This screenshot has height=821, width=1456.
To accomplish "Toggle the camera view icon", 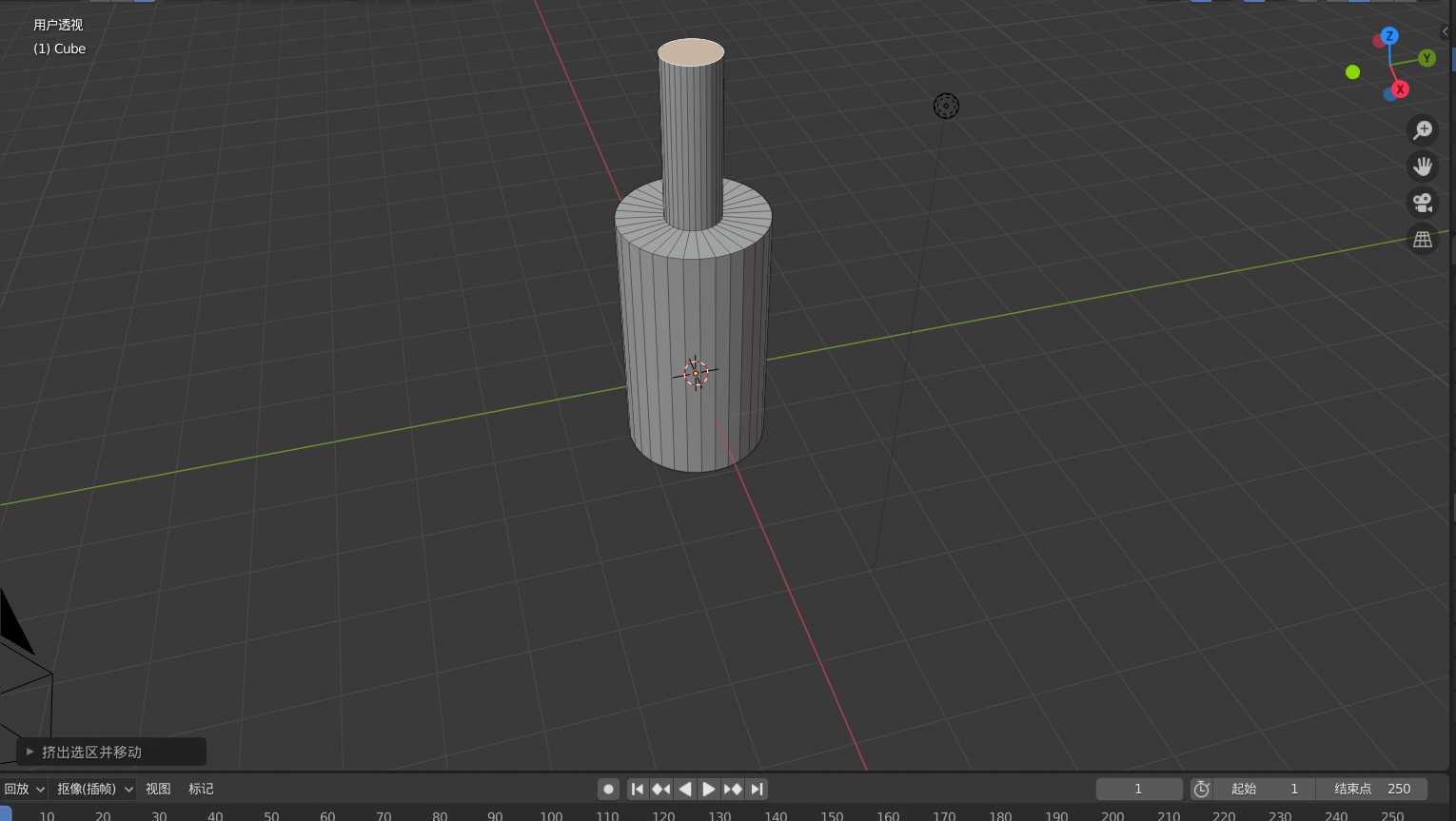I will pos(1423,203).
